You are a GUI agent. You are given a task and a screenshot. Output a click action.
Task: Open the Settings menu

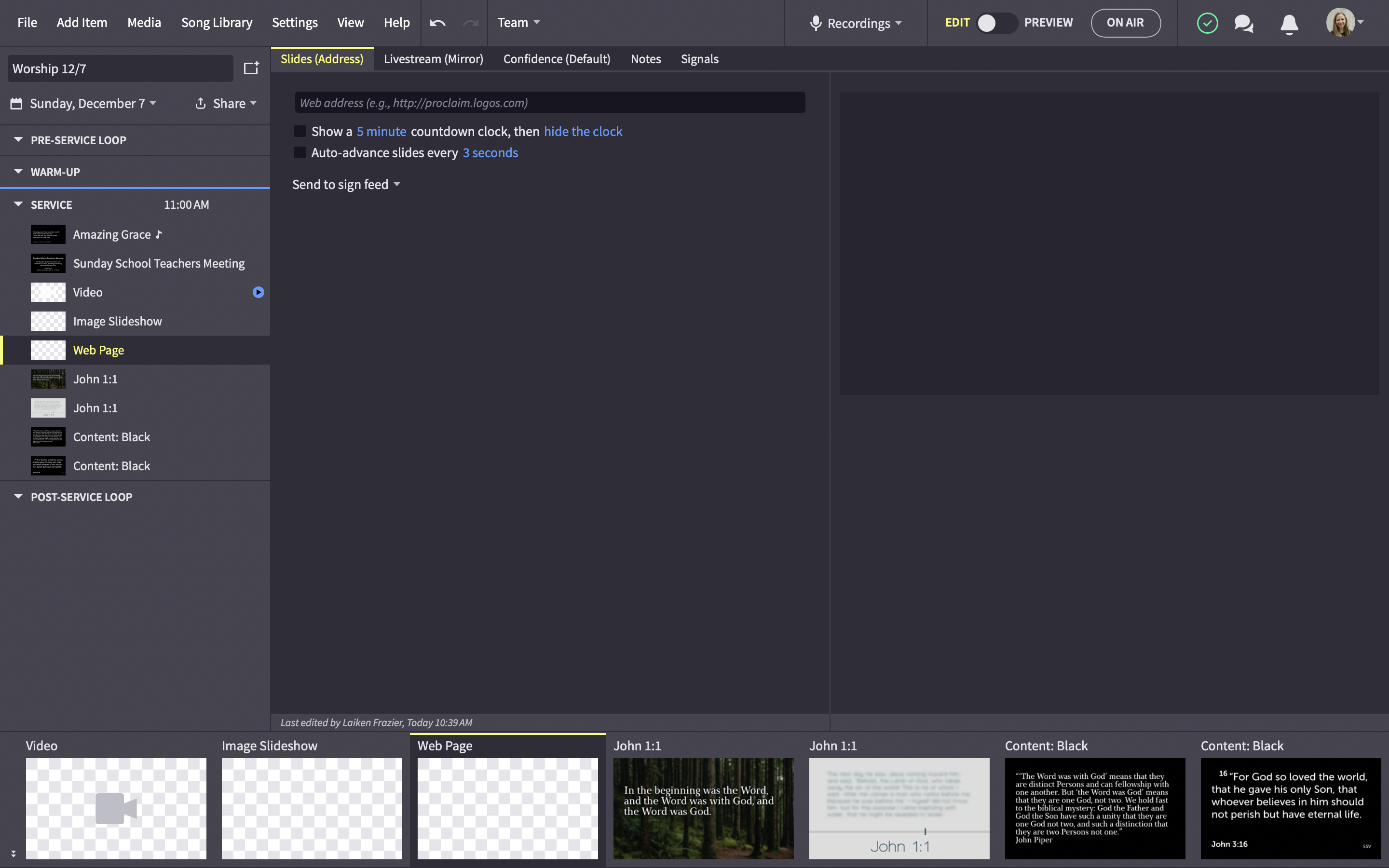pyautogui.click(x=295, y=22)
